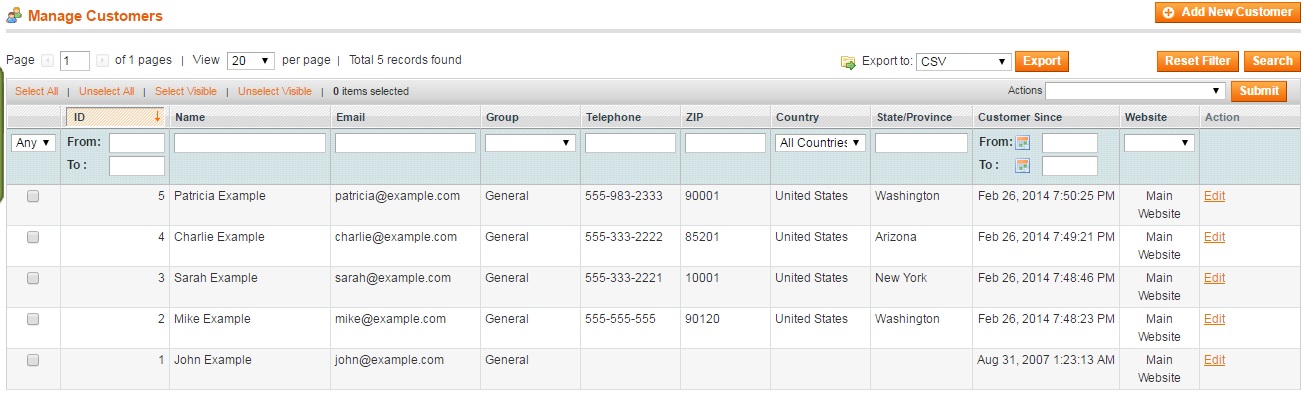Click Edit link for Mike Example
Viewport: 1305px width, 399px height.
click(x=1214, y=319)
